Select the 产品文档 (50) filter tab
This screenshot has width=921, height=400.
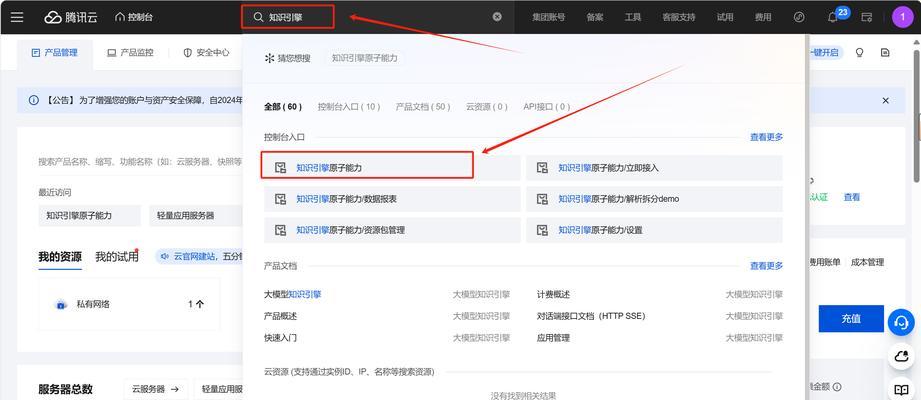click(x=423, y=107)
